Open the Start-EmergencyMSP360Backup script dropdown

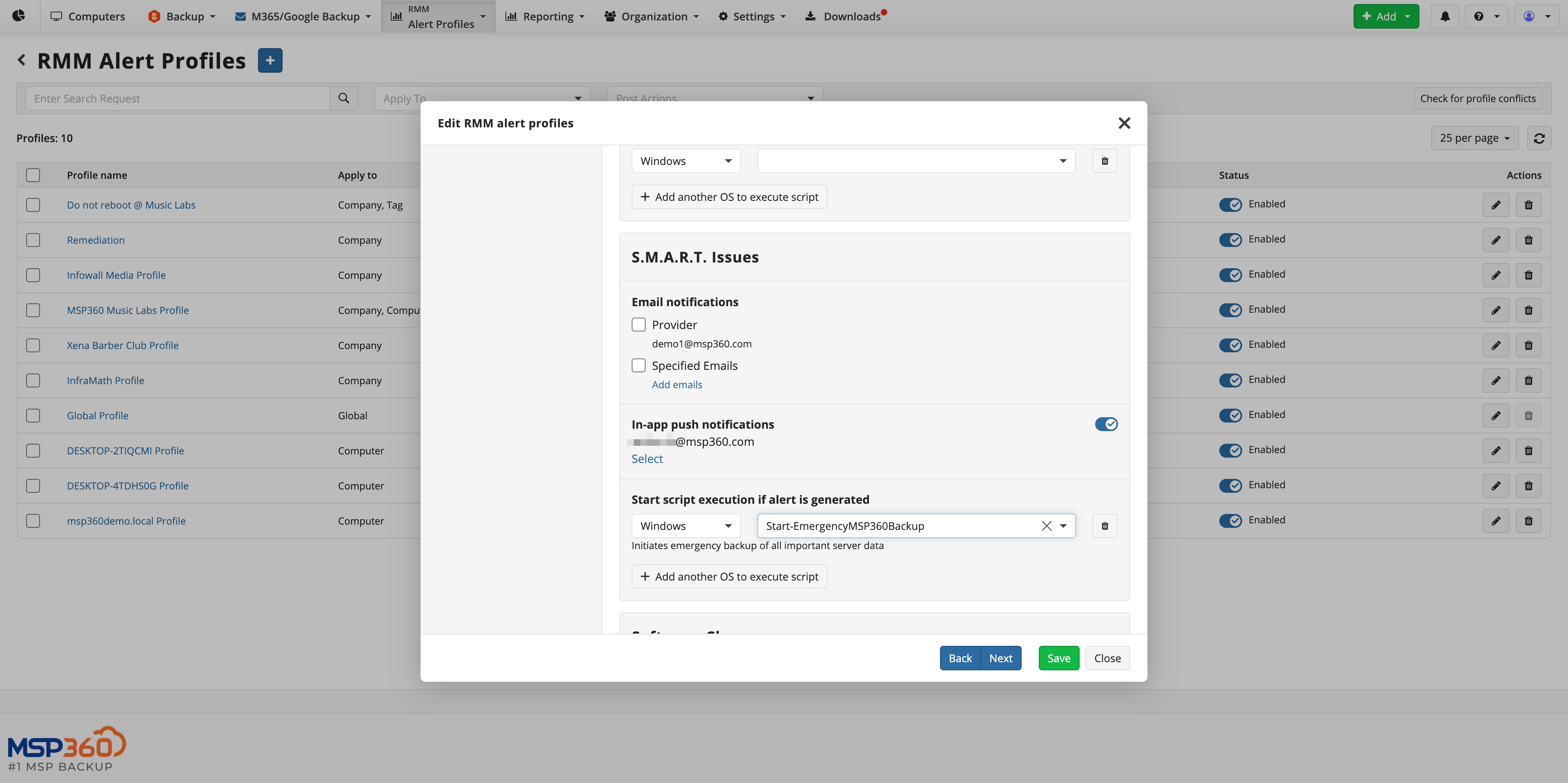pos(1063,526)
